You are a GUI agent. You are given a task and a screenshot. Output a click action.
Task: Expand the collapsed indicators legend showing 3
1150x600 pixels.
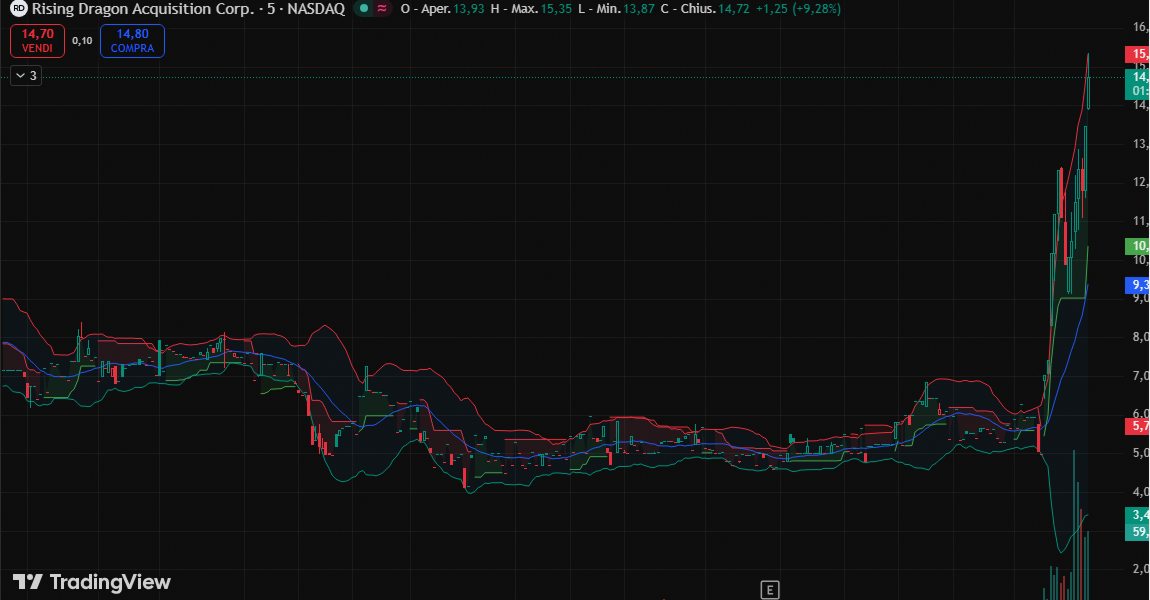(x=26, y=76)
